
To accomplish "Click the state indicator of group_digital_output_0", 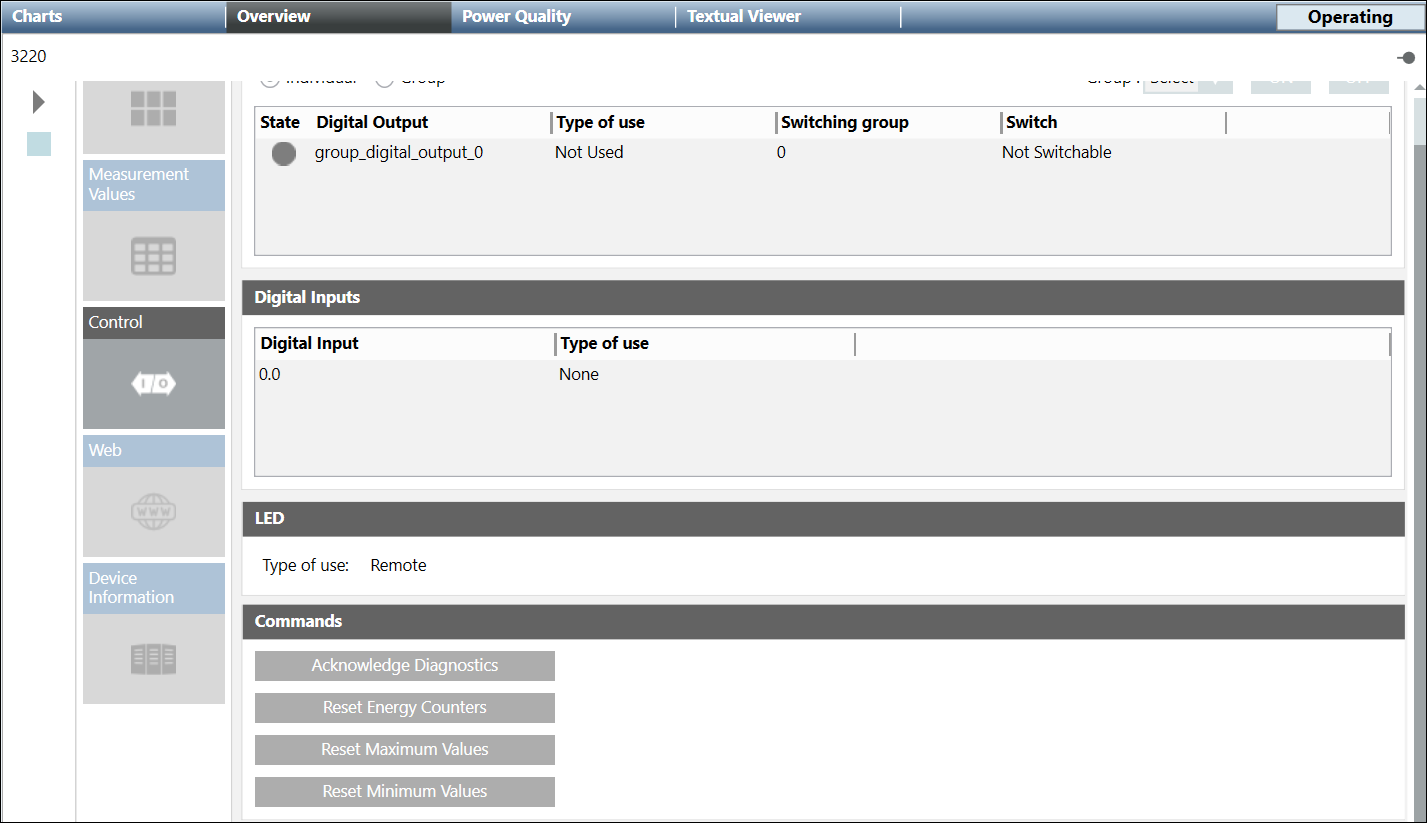I will [x=284, y=154].
